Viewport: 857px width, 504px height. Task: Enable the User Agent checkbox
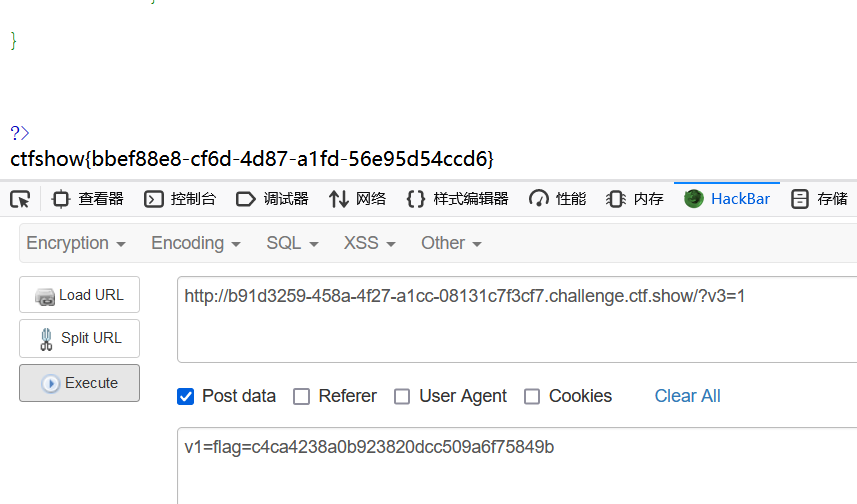point(402,397)
